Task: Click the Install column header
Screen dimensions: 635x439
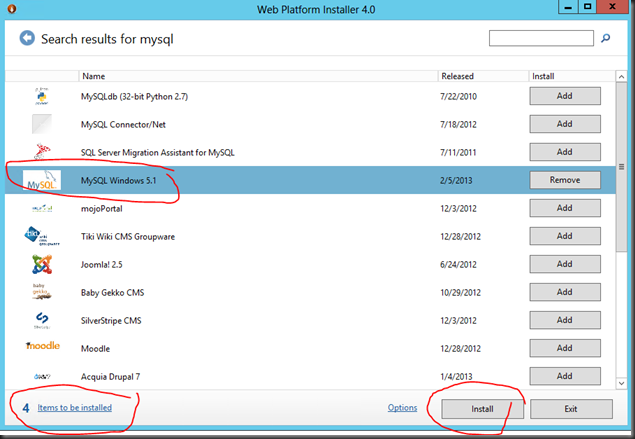Action: pyautogui.click(x=571, y=76)
